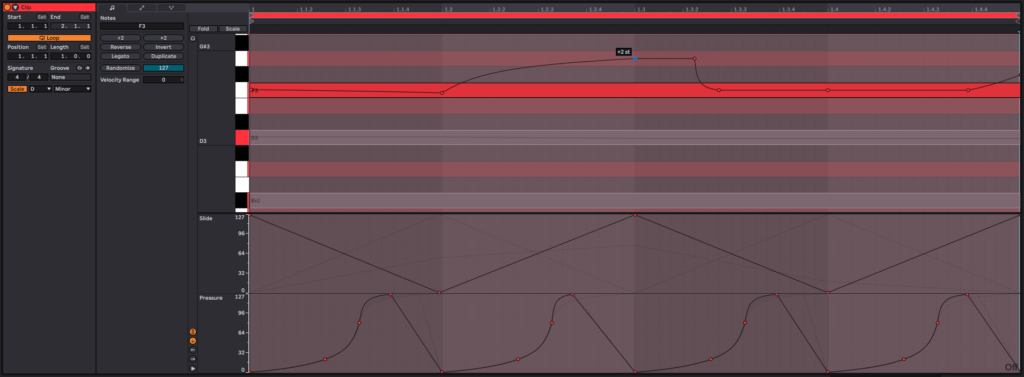Switch to the Envelopes tab icon
1024x377 pixels.
click(142, 8)
